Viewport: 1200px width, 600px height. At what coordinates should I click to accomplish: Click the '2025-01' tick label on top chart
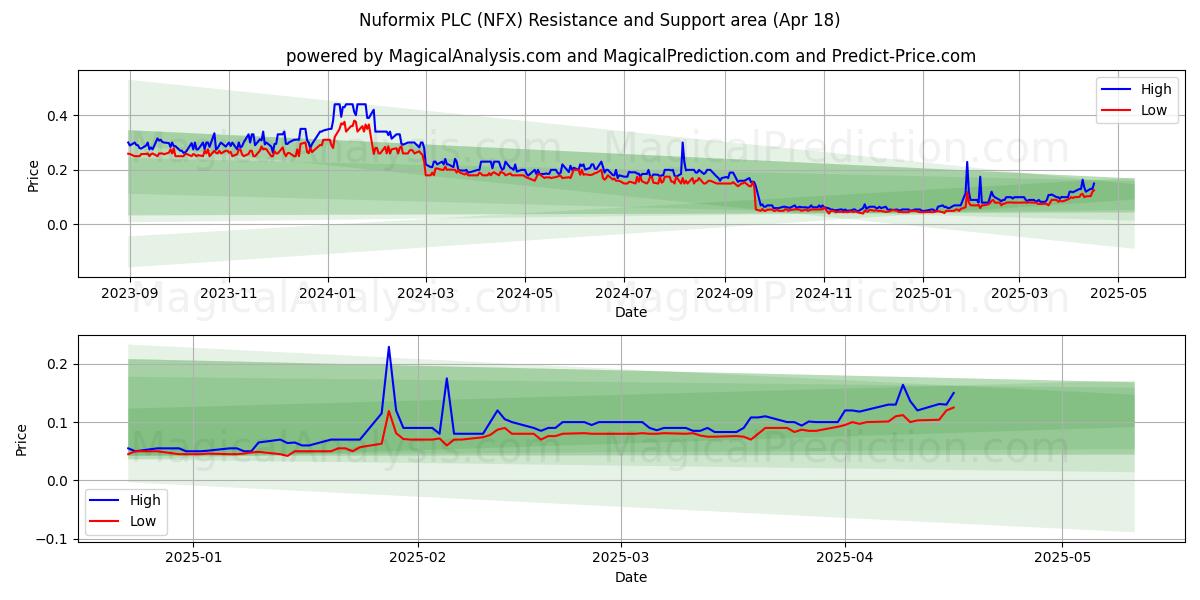(x=923, y=295)
